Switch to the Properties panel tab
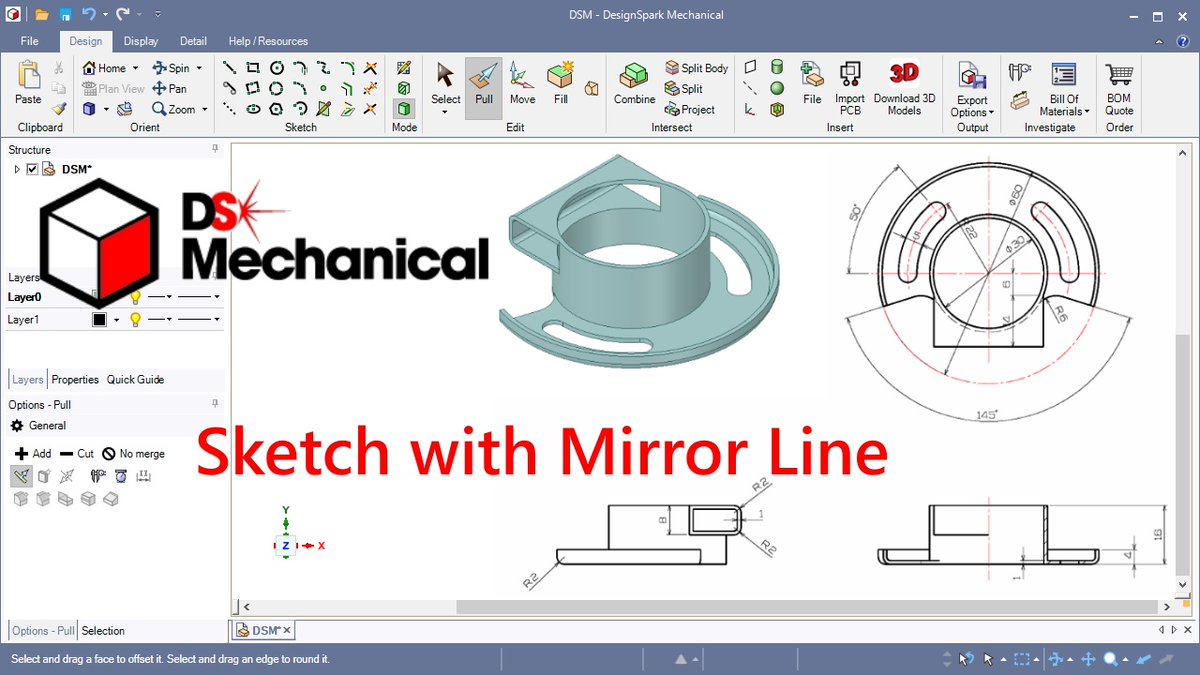The height and width of the screenshot is (675, 1200). click(x=75, y=380)
